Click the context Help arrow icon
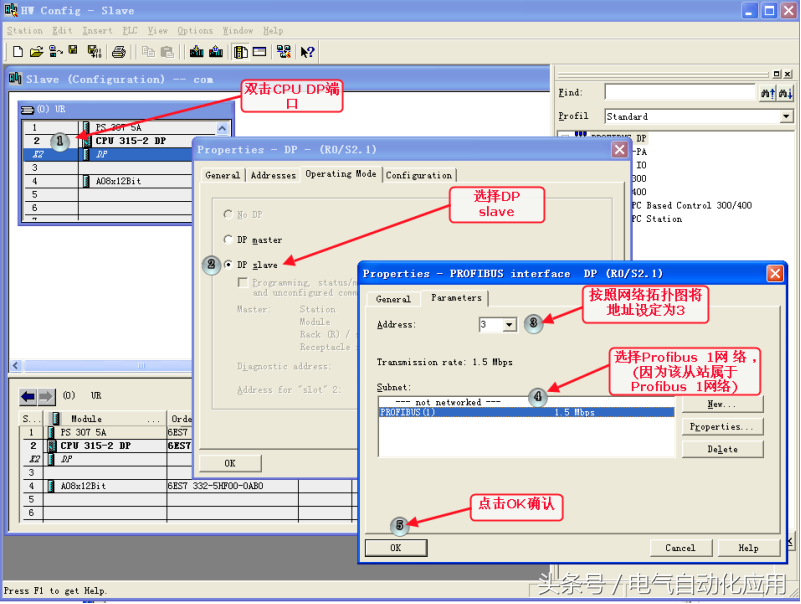Image resolution: width=801 pixels, height=604 pixels. coord(307,52)
